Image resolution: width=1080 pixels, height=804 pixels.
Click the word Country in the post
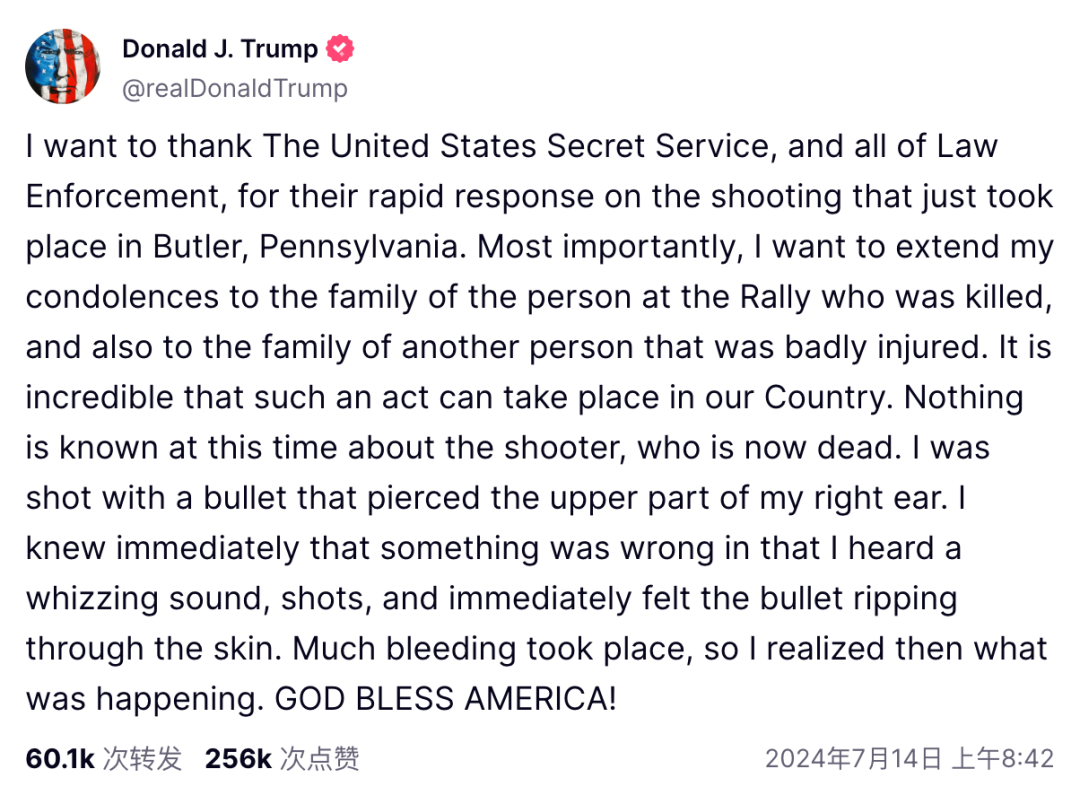pos(828,398)
